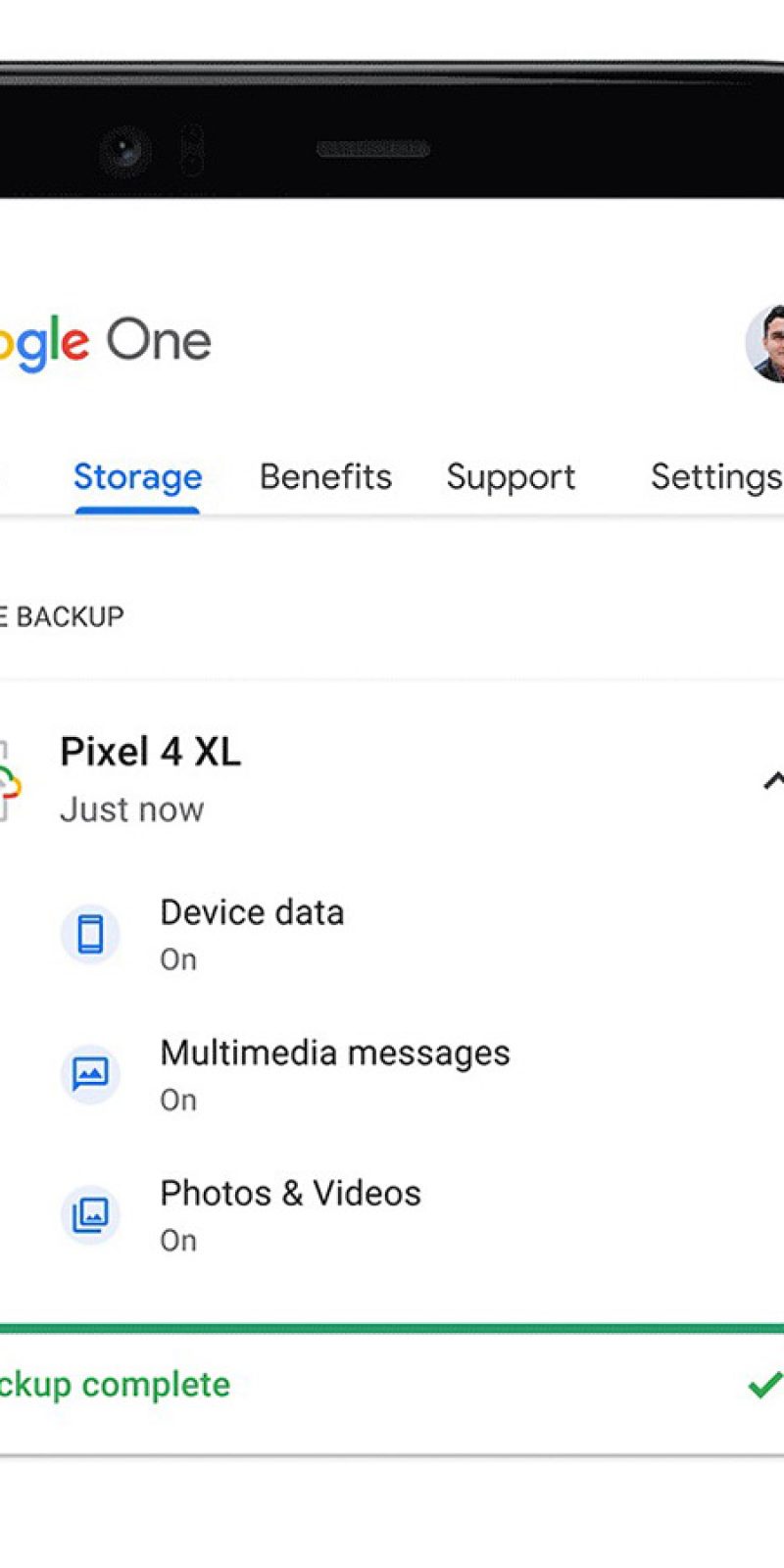This screenshot has height=1568, width=784.
Task: Collapse the Pixel 4 XL backup details chevron
Action: click(x=773, y=781)
